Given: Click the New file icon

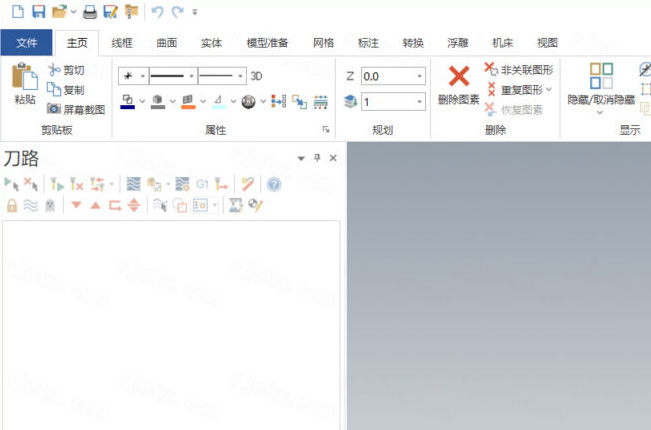Looking at the screenshot, I should pyautogui.click(x=17, y=12).
